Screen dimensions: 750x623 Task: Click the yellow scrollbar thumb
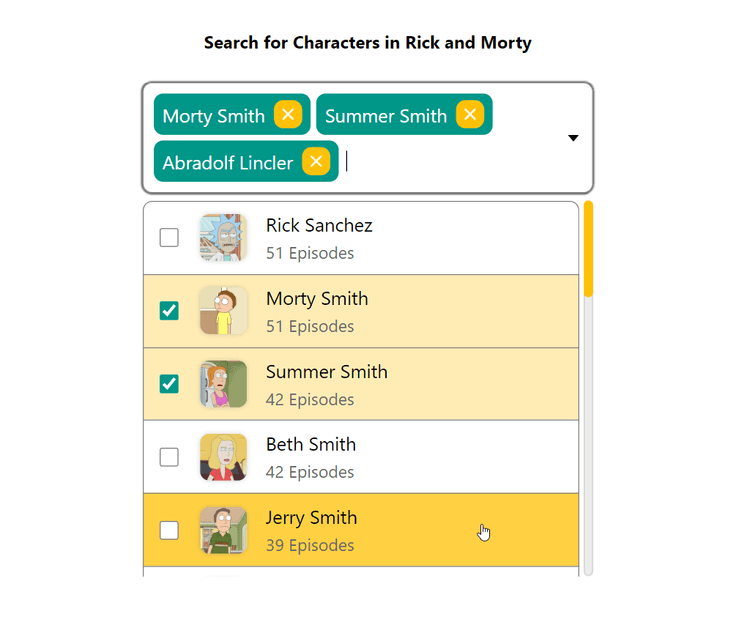pyautogui.click(x=588, y=249)
